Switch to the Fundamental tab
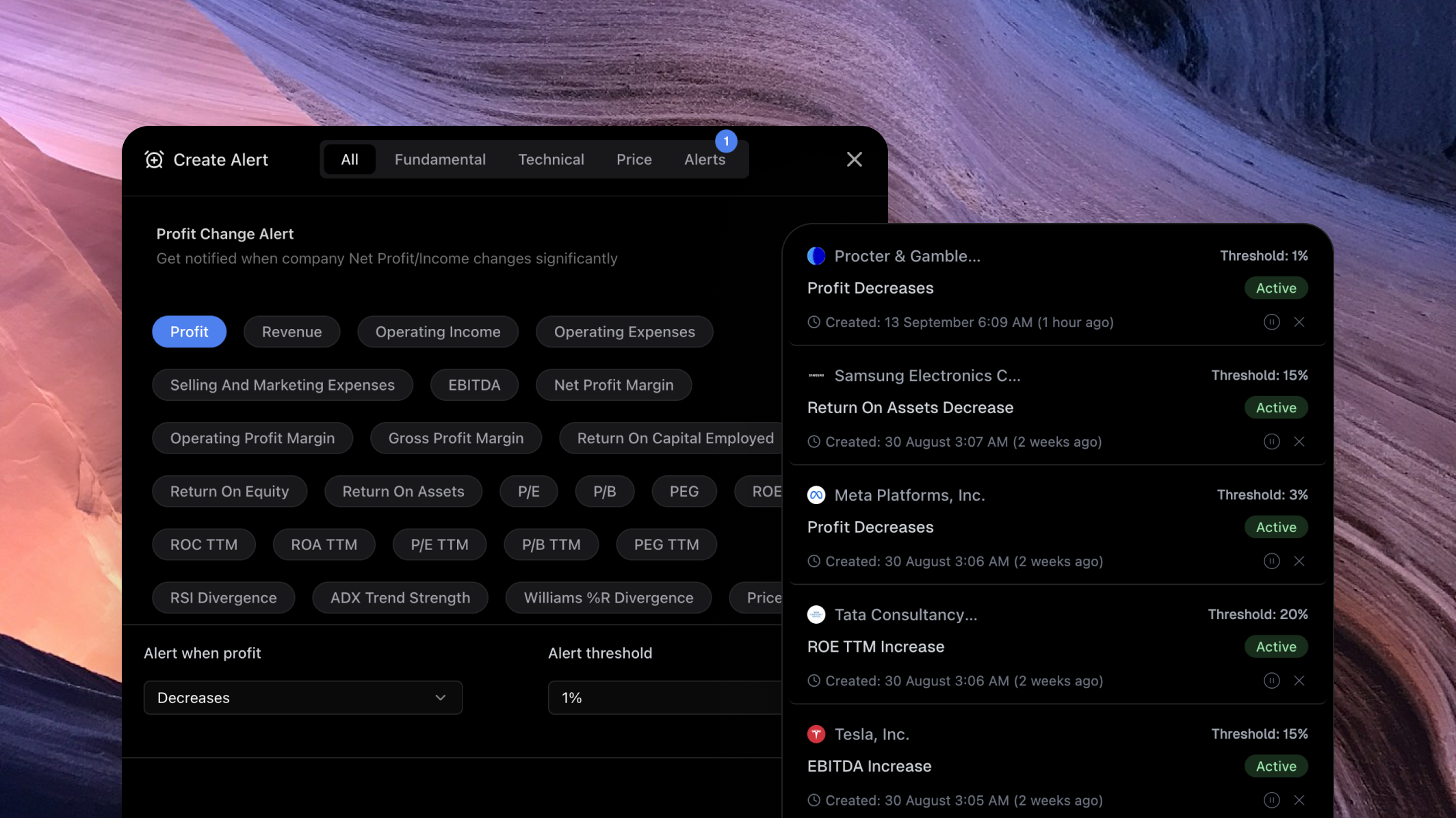The height and width of the screenshot is (818, 1456). [x=440, y=159]
